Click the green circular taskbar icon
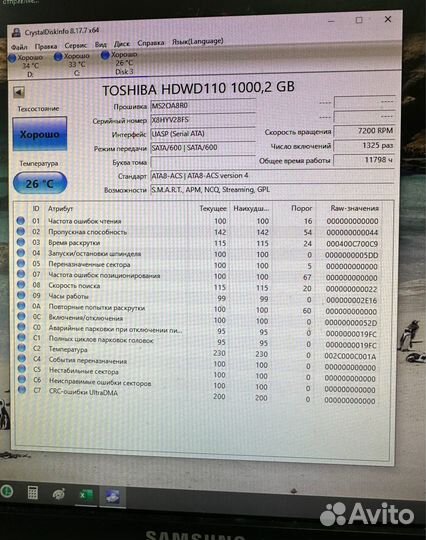The image size is (426, 540). pyautogui.click(x=7, y=491)
